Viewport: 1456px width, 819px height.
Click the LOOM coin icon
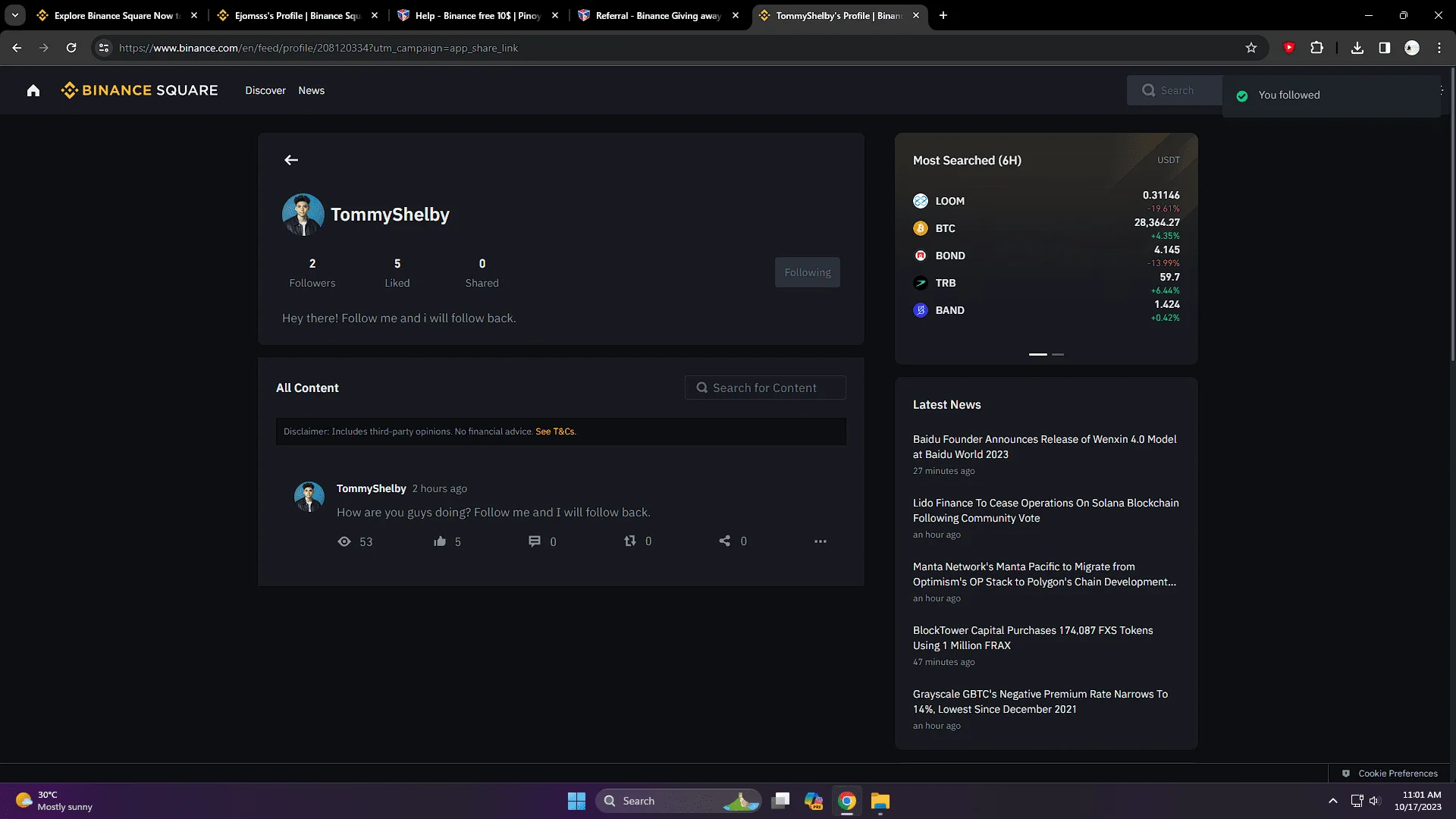pyautogui.click(x=921, y=201)
